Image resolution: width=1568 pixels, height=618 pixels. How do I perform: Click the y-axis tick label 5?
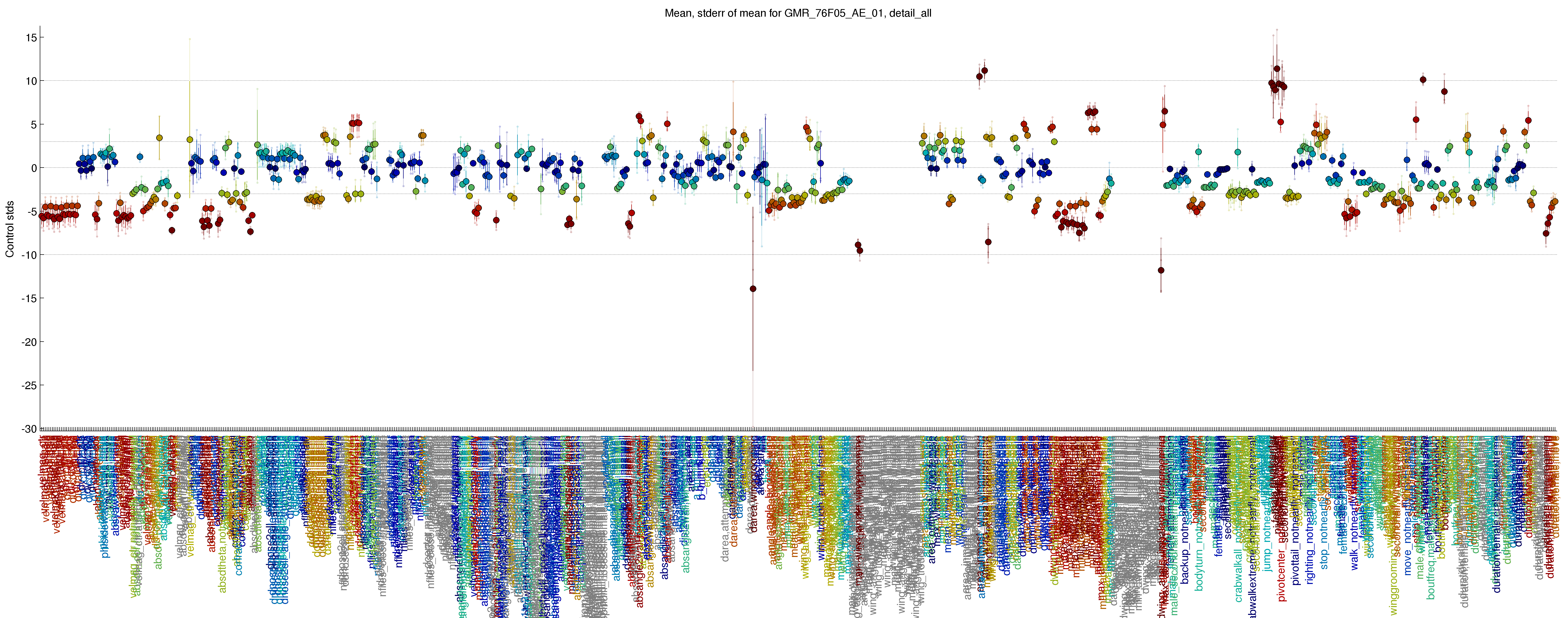[x=34, y=125]
